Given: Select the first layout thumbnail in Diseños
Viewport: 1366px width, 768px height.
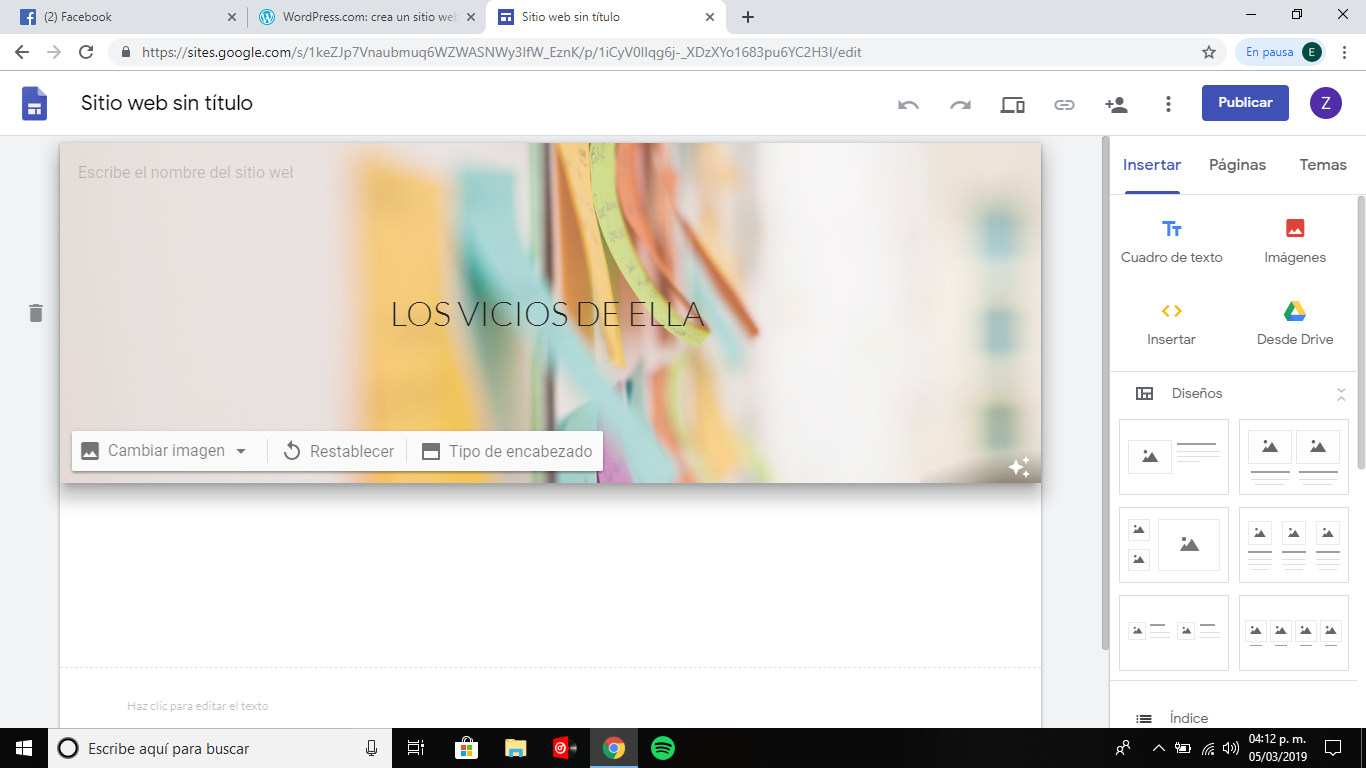Looking at the screenshot, I should coord(1173,456).
